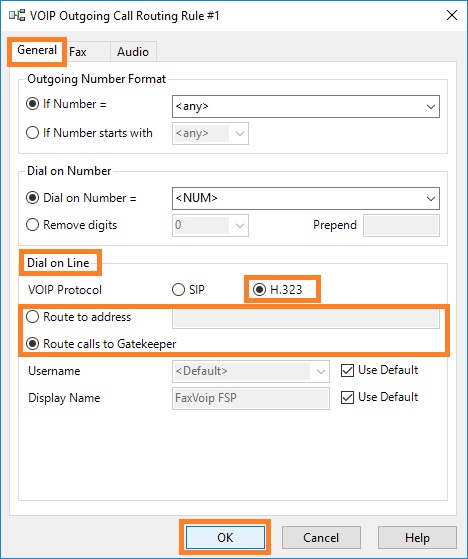Click the routing rule title bar icon

coord(17,16)
